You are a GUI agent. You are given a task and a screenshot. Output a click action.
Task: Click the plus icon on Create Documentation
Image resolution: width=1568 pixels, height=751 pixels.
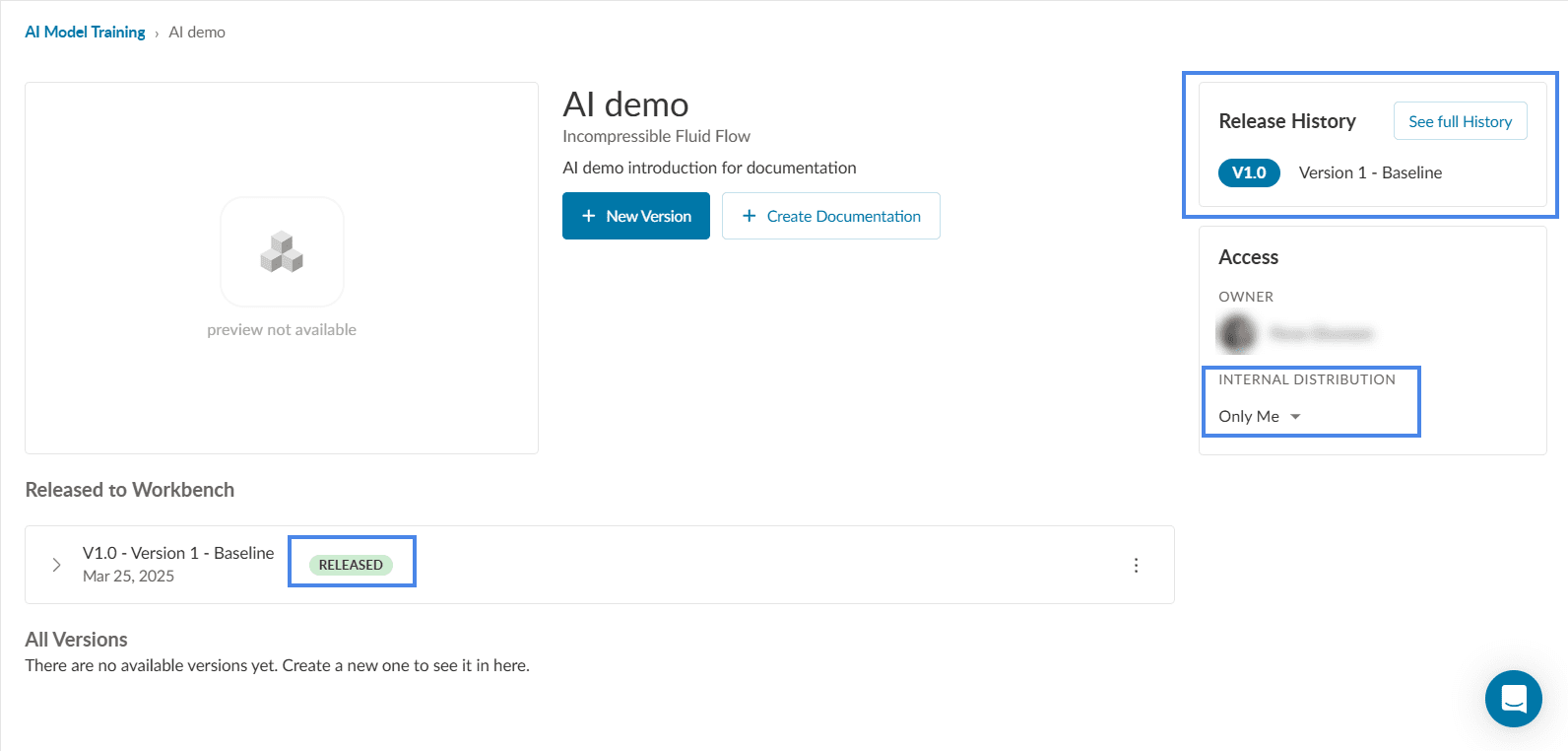tap(749, 216)
